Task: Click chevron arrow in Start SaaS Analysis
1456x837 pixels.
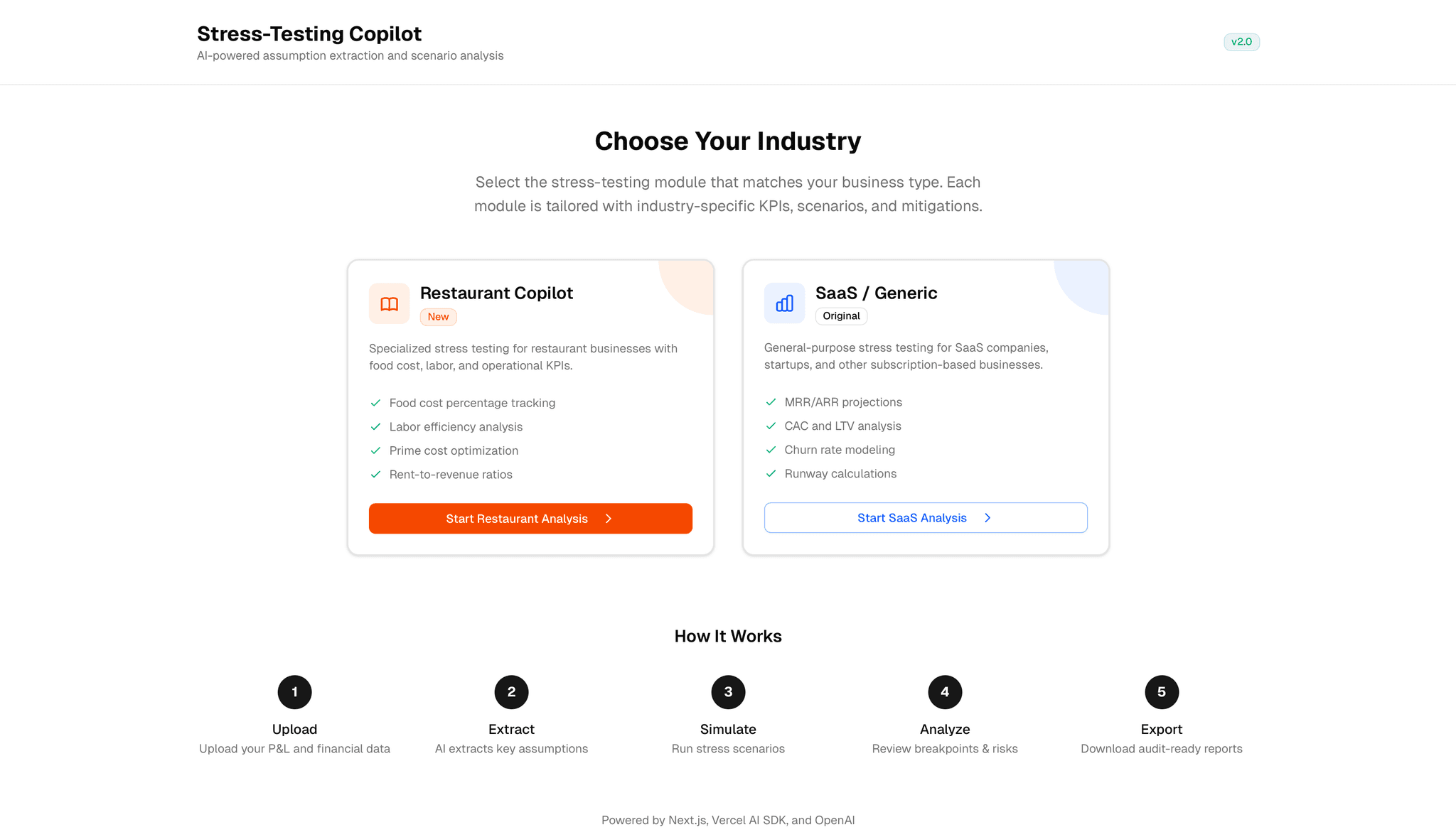Action: [x=987, y=518]
